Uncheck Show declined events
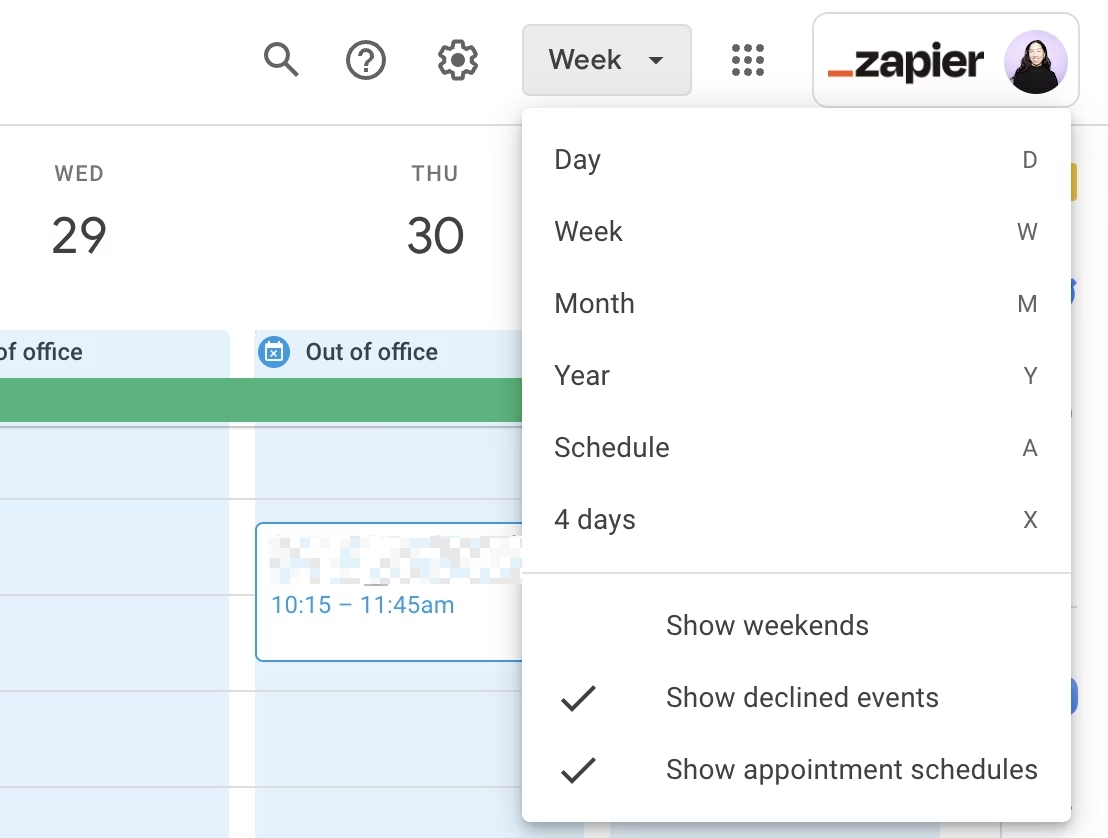 (x=802, y=698)
